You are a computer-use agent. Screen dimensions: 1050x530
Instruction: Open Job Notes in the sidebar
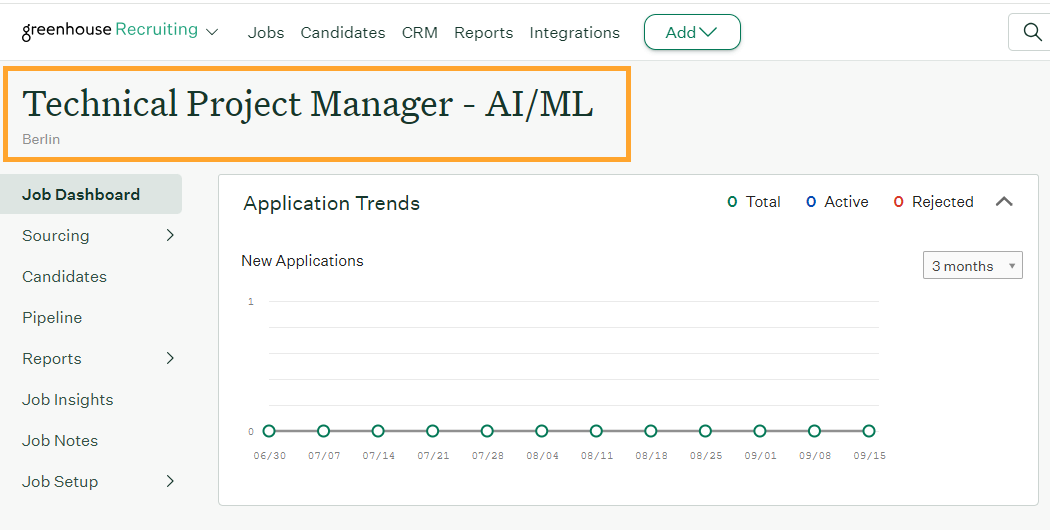(x=60, y=441)
